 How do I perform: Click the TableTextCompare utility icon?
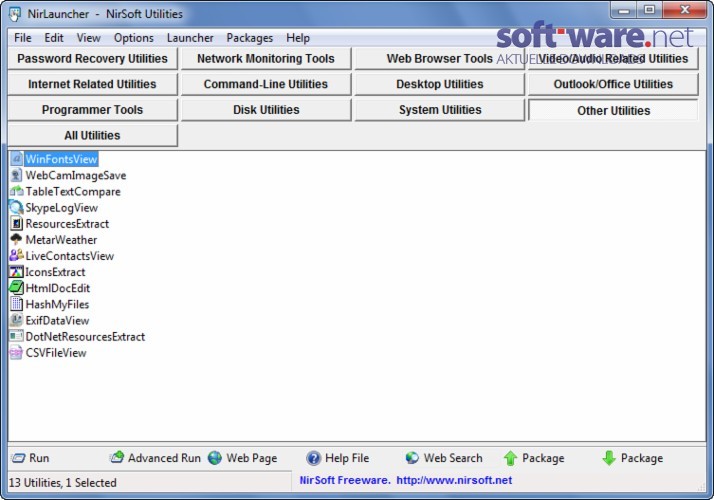click(16, 191)
